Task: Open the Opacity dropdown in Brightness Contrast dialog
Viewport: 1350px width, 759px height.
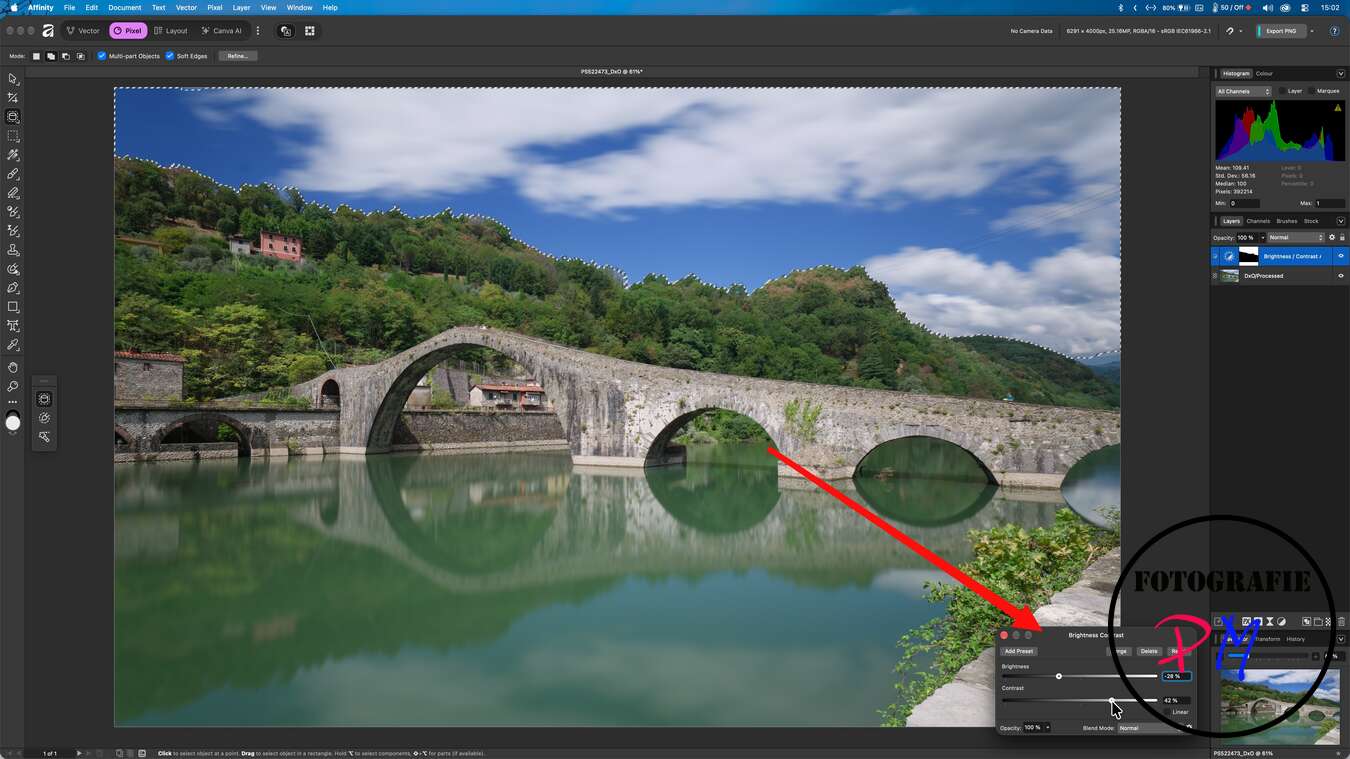Action: [1047, 728]
